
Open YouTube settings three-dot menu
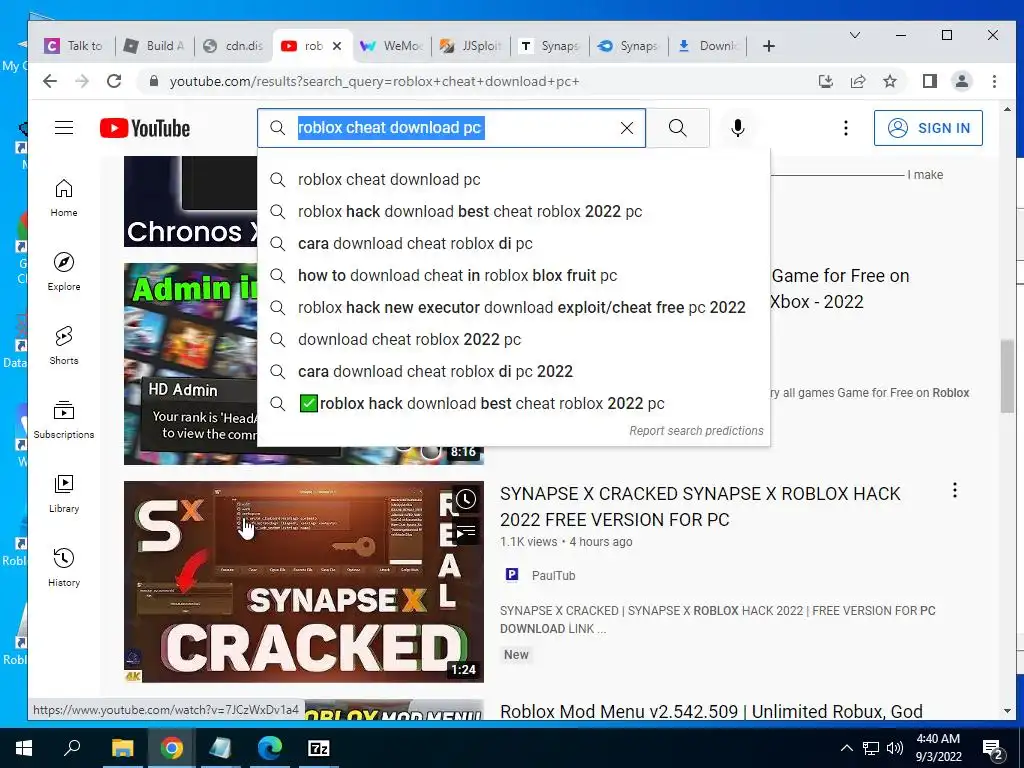(846, 128)
